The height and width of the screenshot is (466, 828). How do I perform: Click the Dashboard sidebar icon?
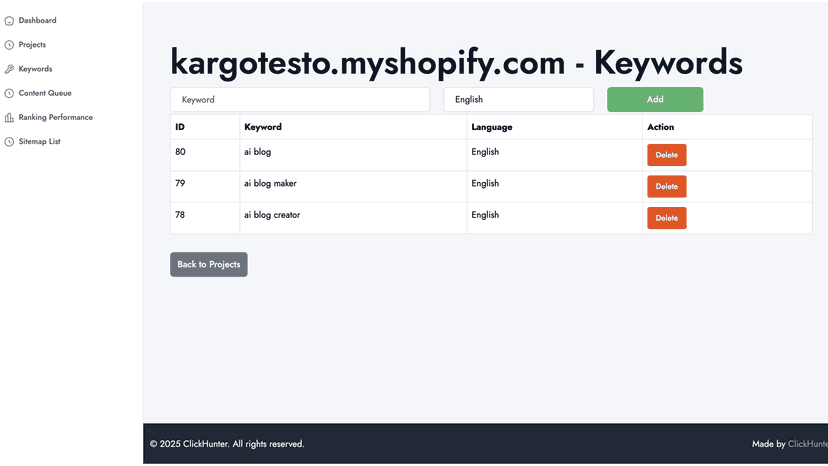[x=9, y=21]
